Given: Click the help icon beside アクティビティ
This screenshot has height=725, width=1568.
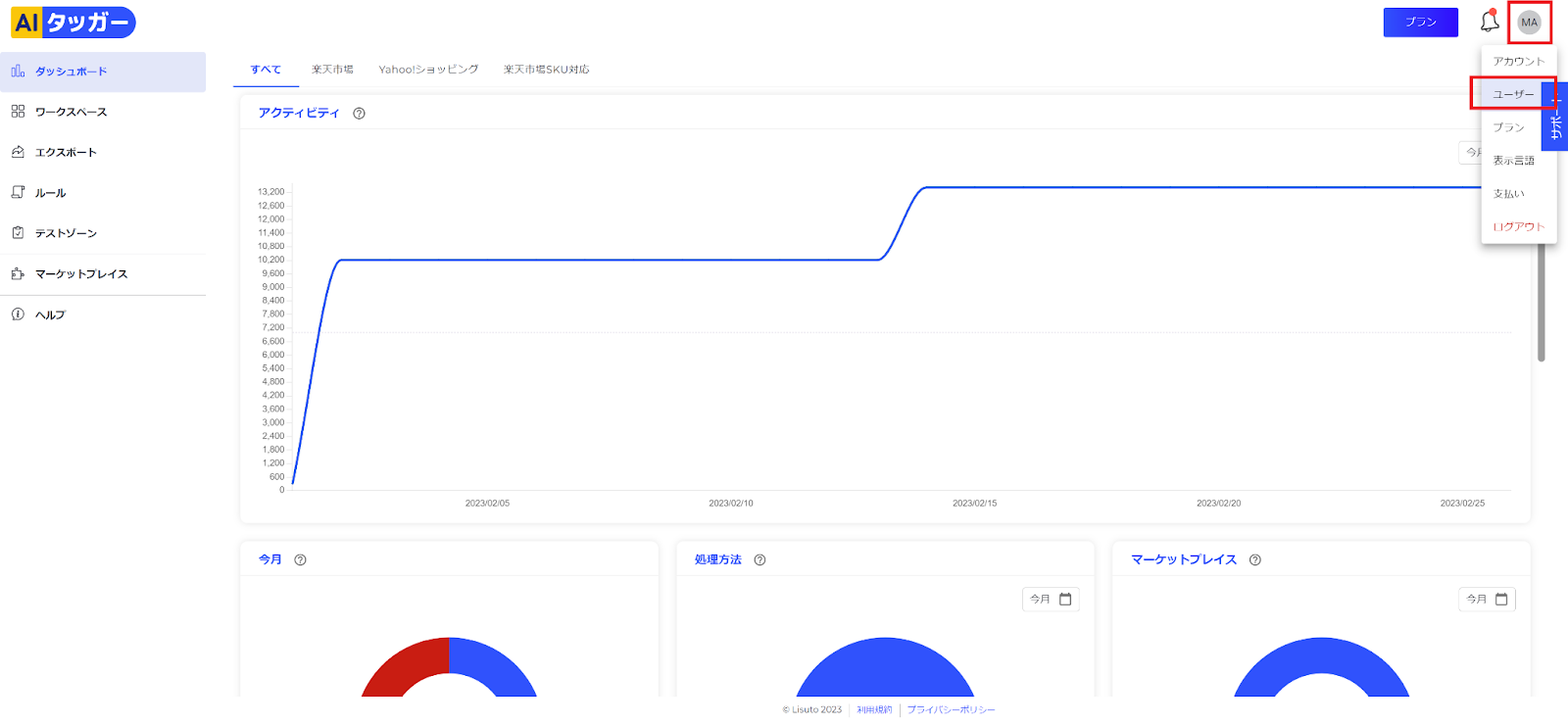Looking at the screenshot, I should [x=360, y=114].
